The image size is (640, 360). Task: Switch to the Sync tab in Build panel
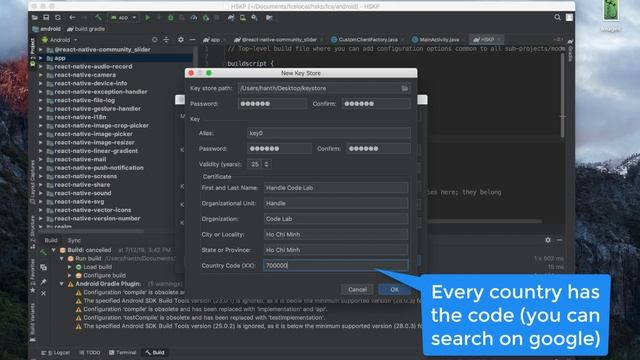tap(74, 240)
